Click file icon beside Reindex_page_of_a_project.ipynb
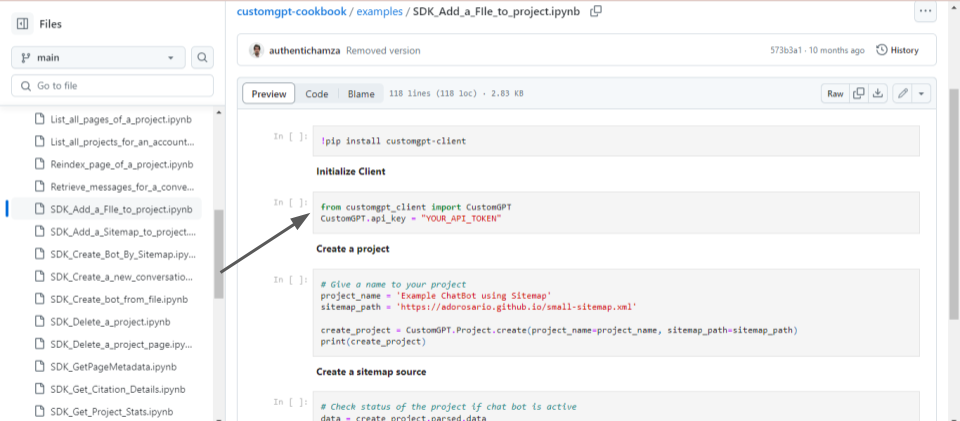Viewport: 960px width, 421px height. pyautogui.click(x=40, y=164)
